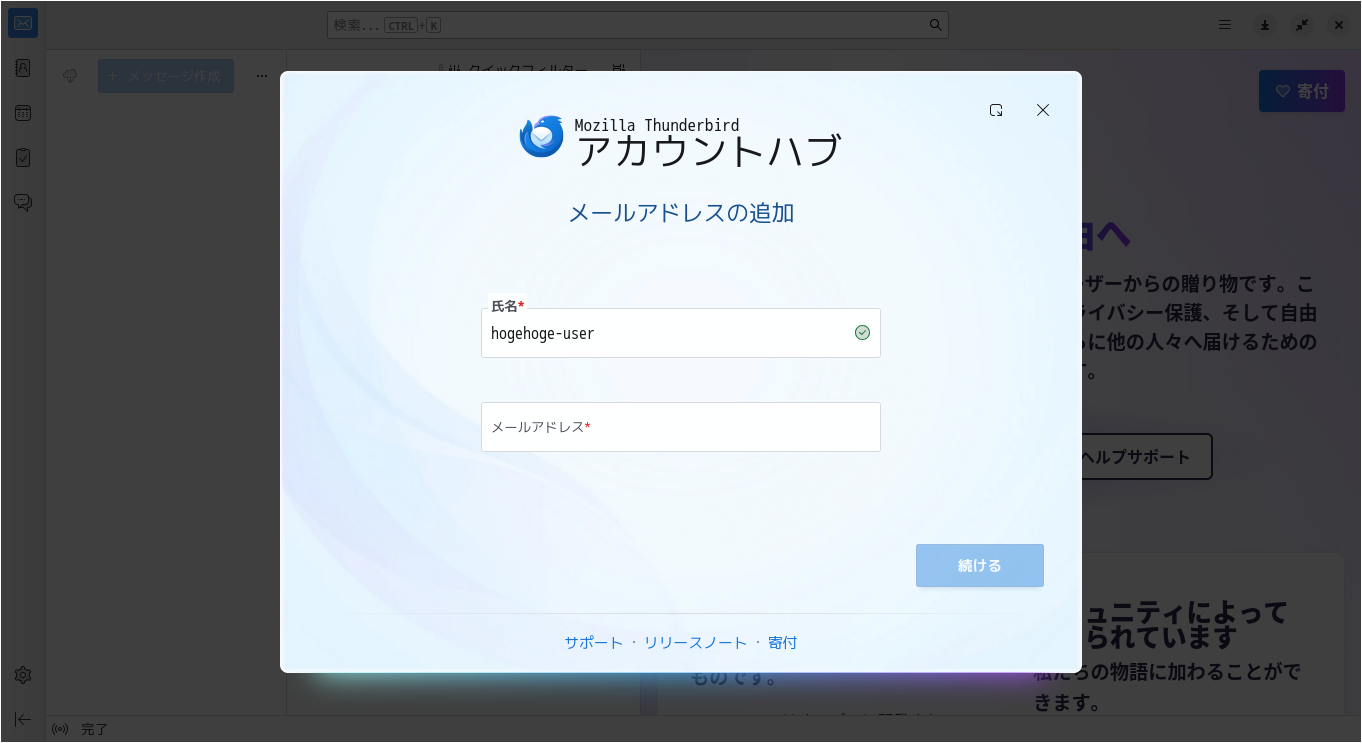Click the 続ける button
This screenshot has width=1362, height=743.
tap(980, 566)
